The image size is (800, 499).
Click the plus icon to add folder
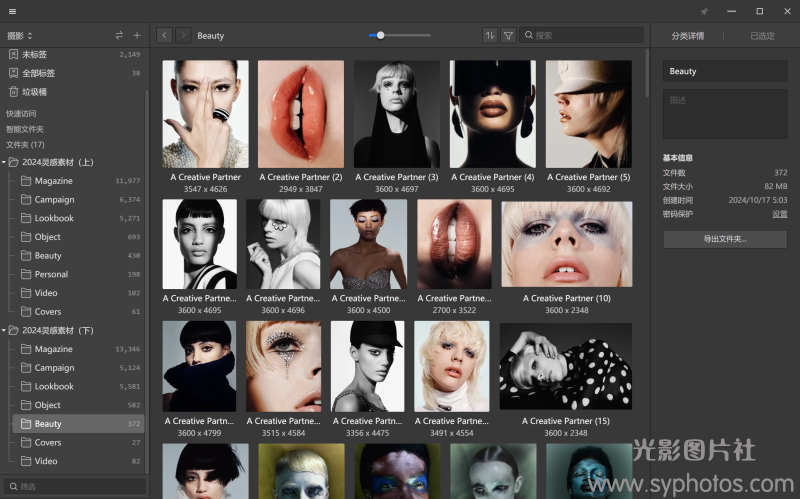[x=137, y=35]
